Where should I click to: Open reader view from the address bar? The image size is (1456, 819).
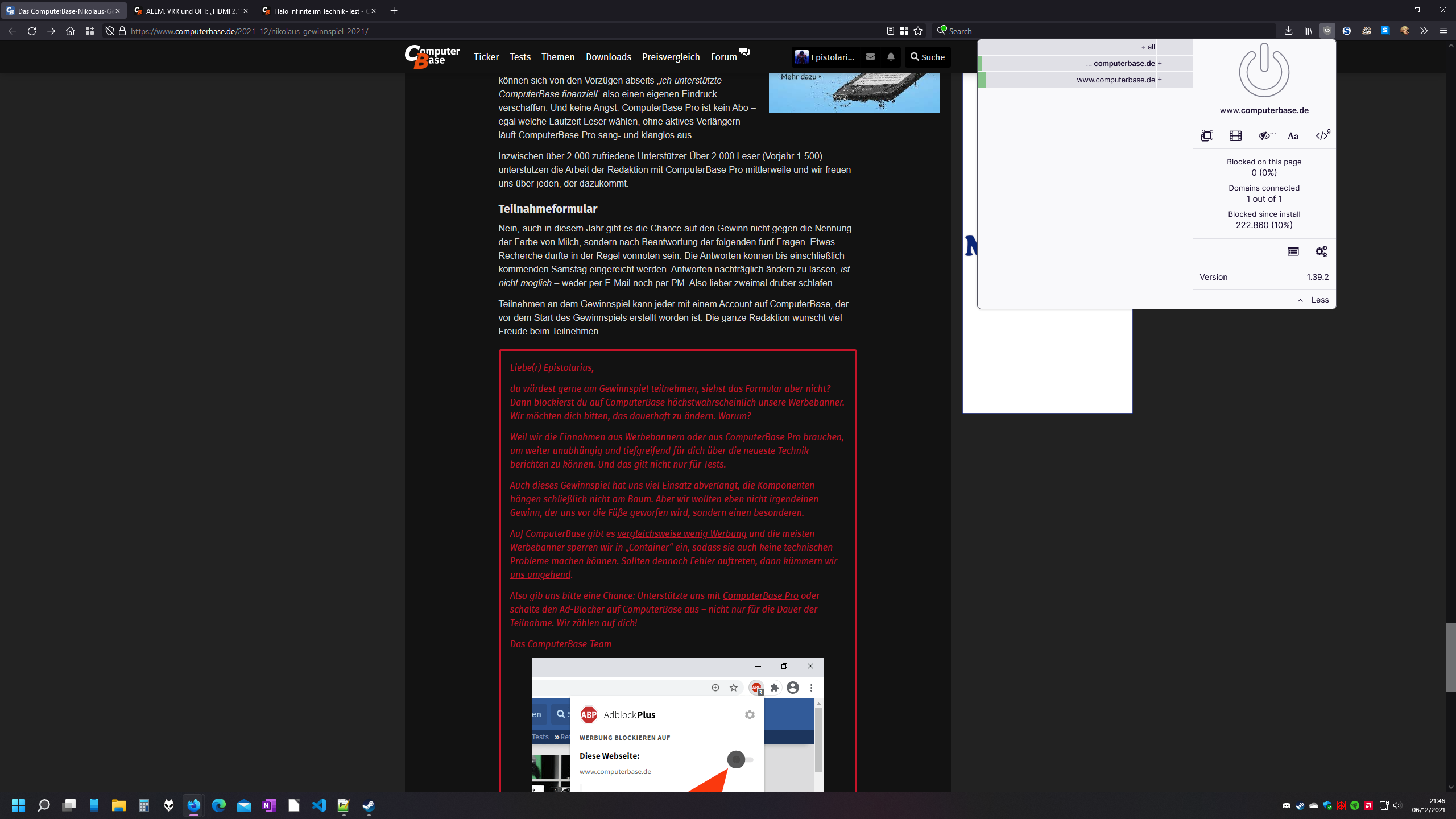(890, 31)
